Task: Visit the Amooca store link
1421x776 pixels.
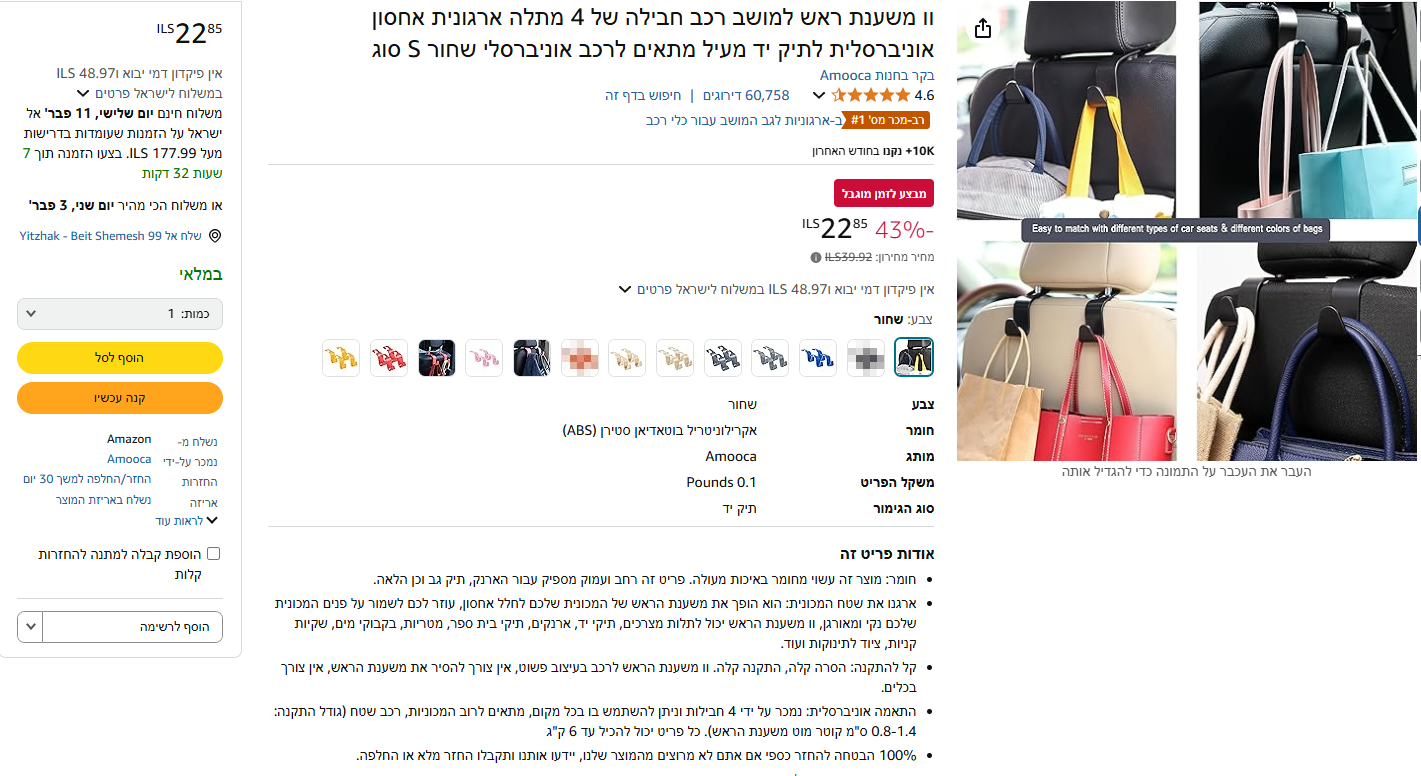Action: [877, 75]
